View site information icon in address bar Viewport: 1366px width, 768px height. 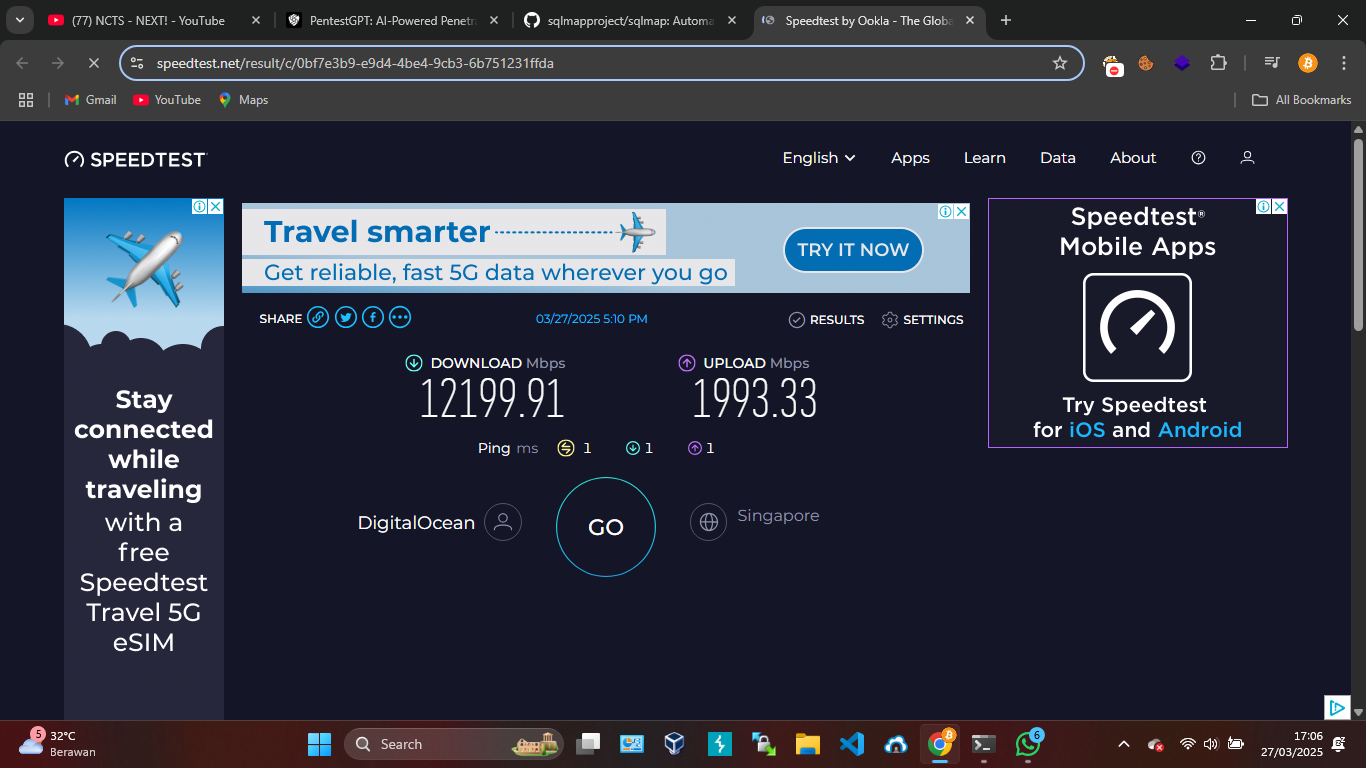(x=137, y=63)
